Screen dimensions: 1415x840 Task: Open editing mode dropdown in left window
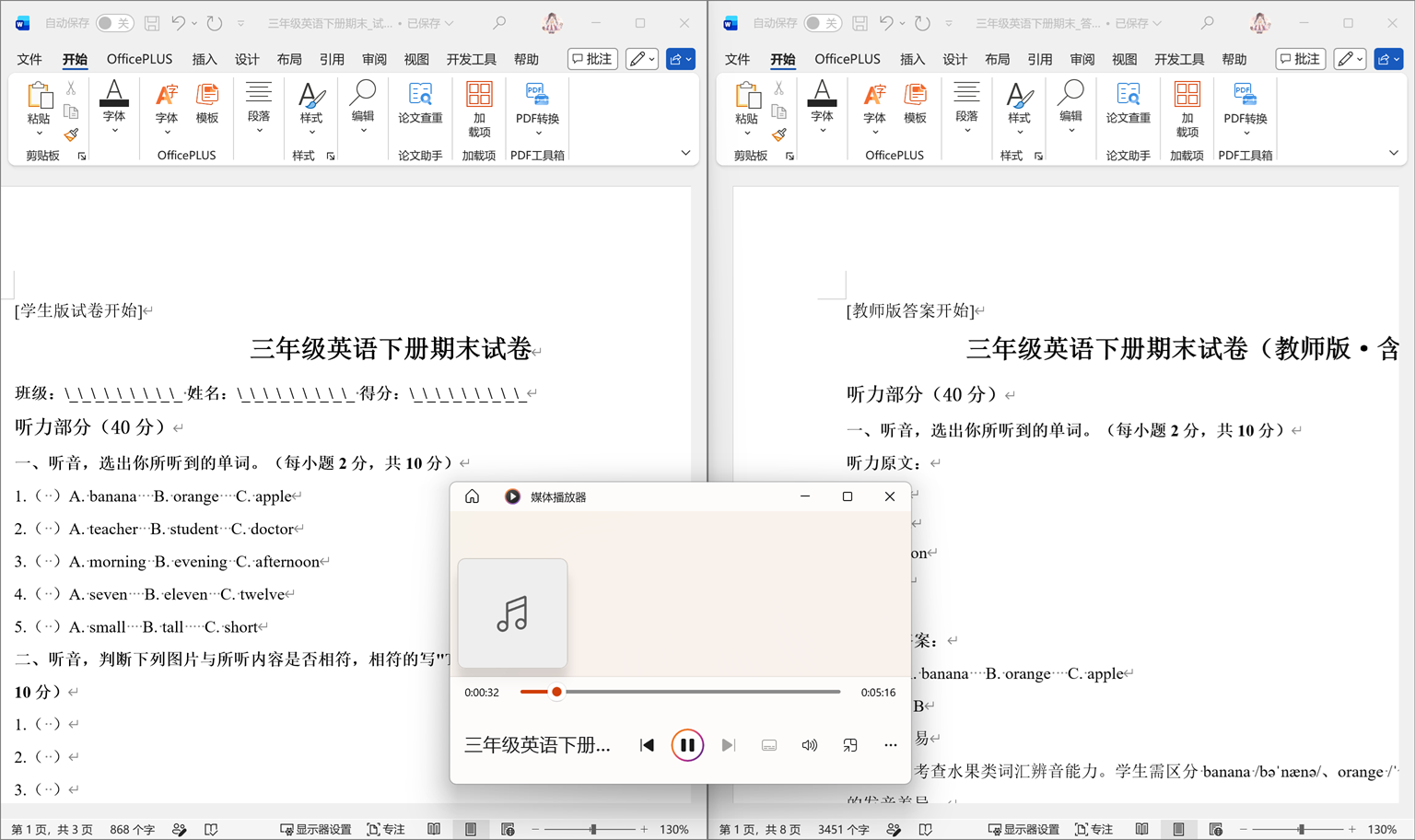click(641, 59)
